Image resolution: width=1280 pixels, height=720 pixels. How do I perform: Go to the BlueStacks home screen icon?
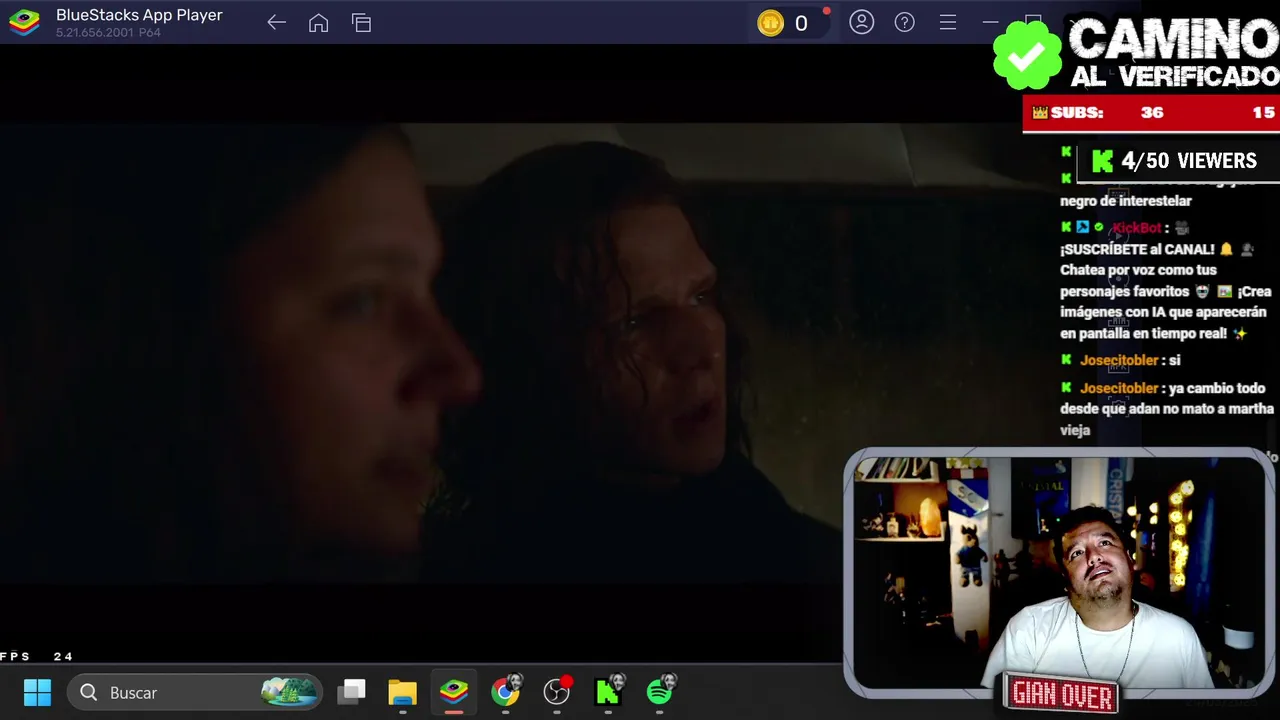(x=319, y=23)
